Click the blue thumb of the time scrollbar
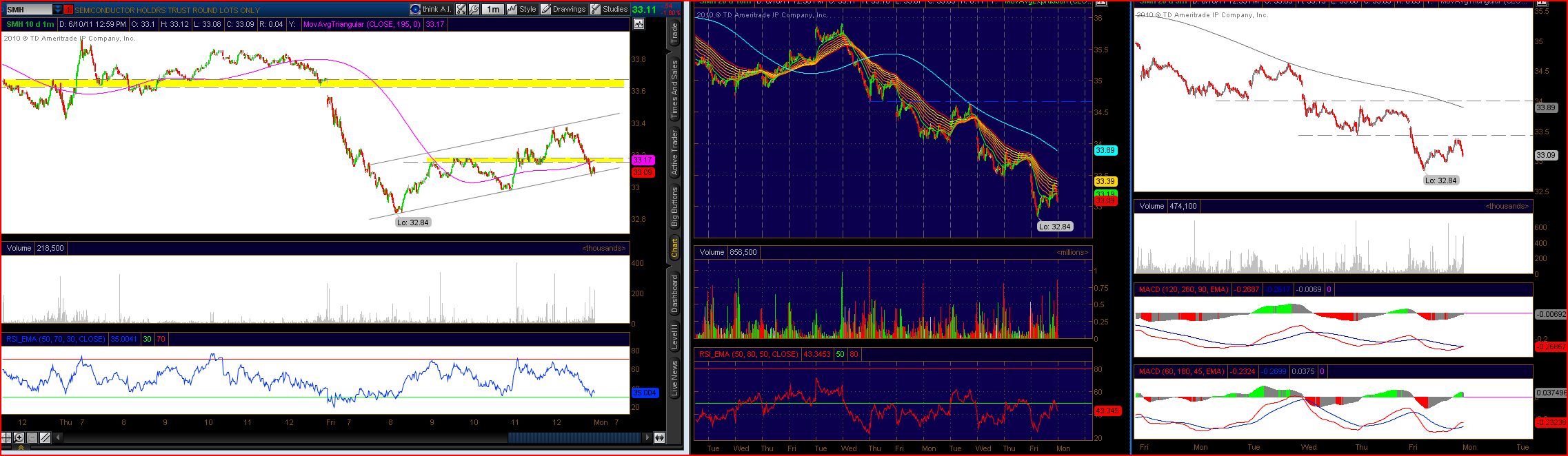 [x=574, y=437]
